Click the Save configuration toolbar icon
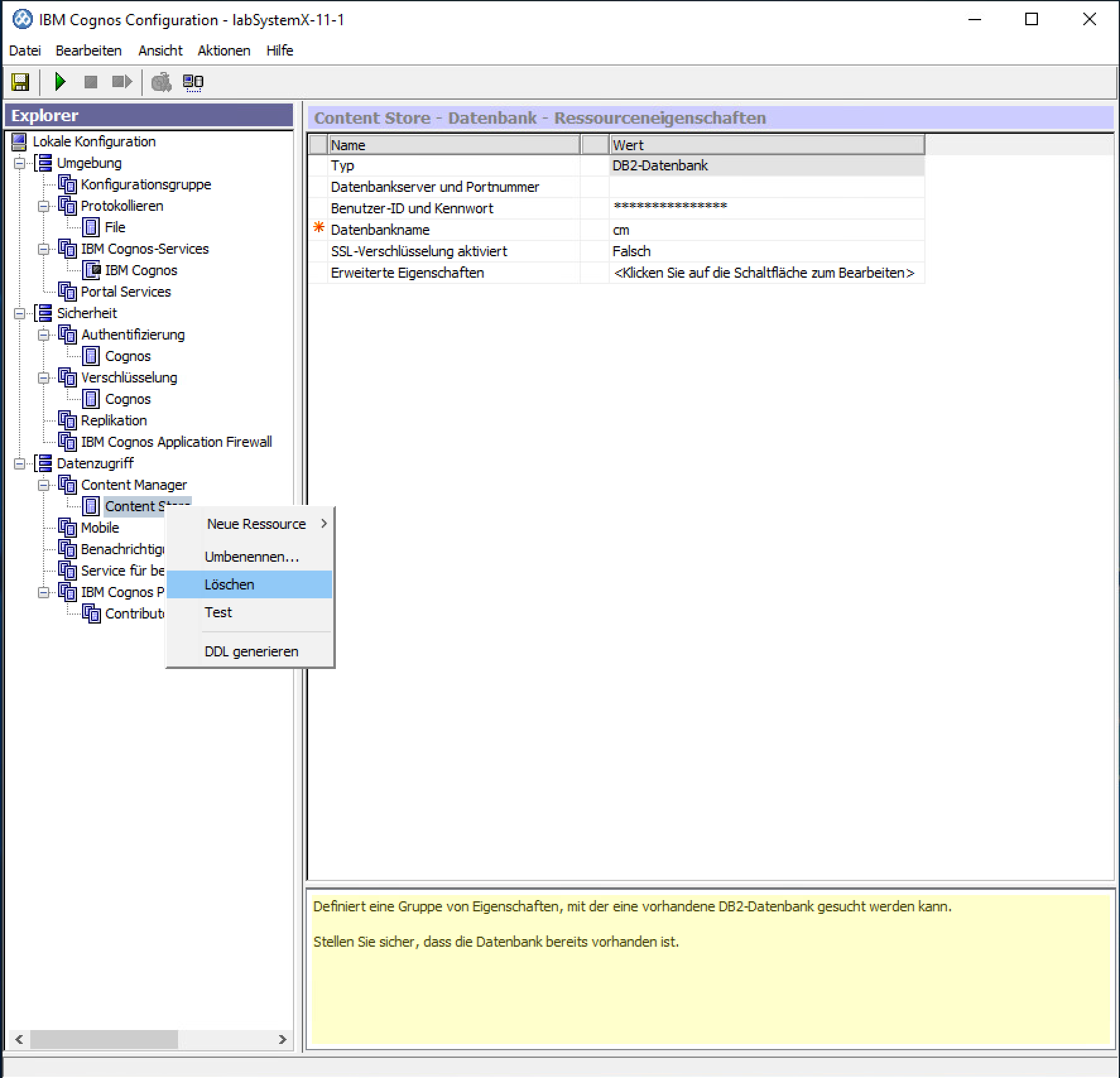Image resolution: width=1120 pixels, height=1078 pixels. (20, 82)
